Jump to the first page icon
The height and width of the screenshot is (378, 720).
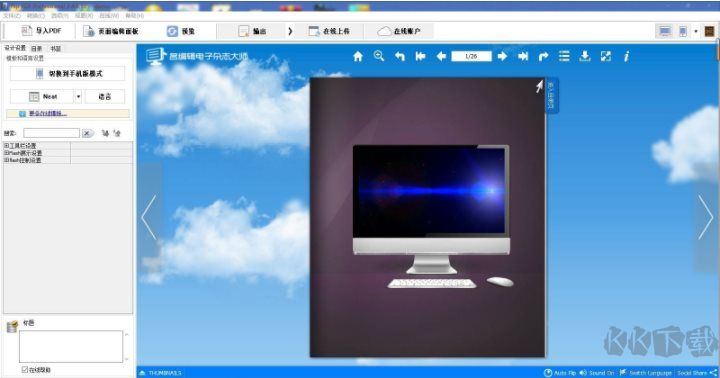[420, 56]
